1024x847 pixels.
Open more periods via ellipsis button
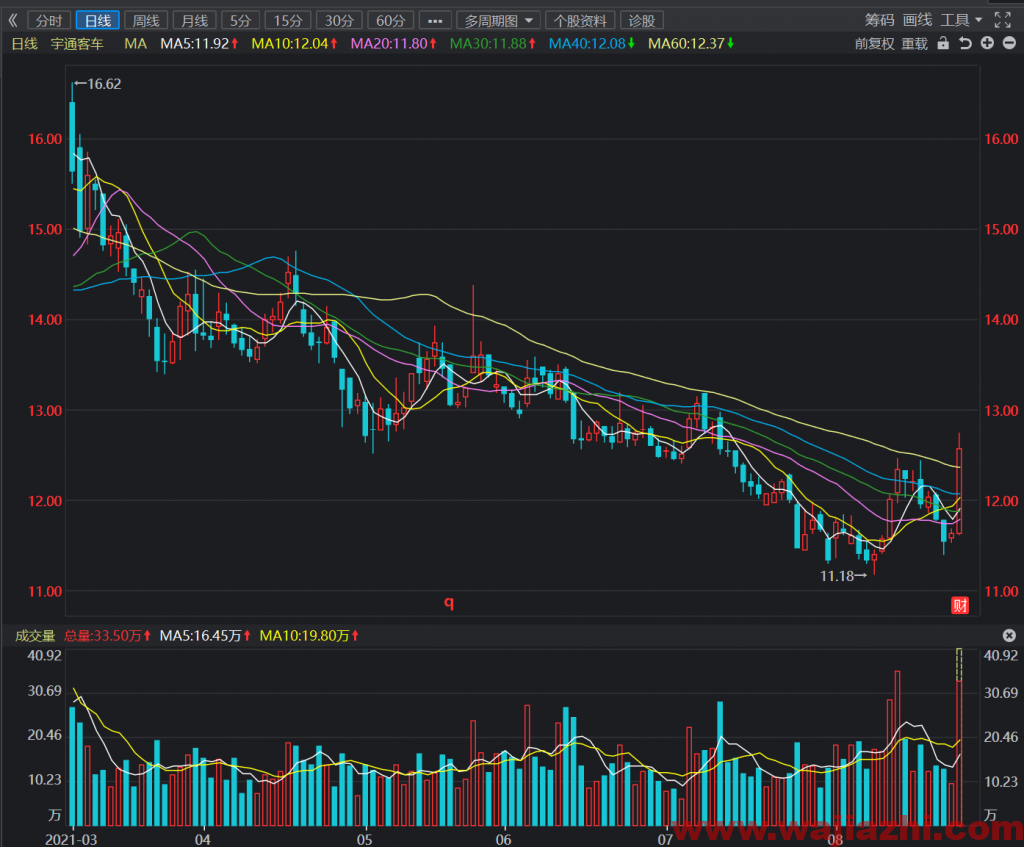(x=435, y=21)
